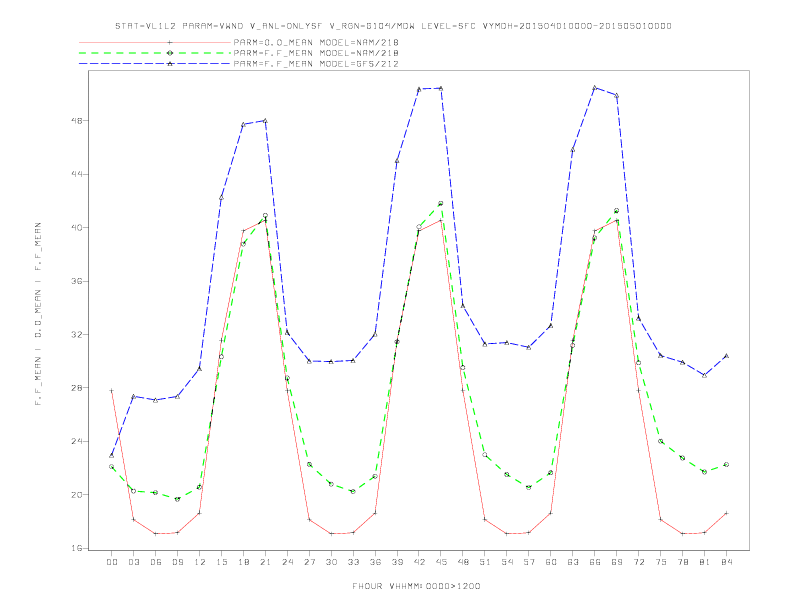The image size is (792, 612).
Task: Click blue GFS triangle marker at forecast hour 00
Action: [112, 455]
